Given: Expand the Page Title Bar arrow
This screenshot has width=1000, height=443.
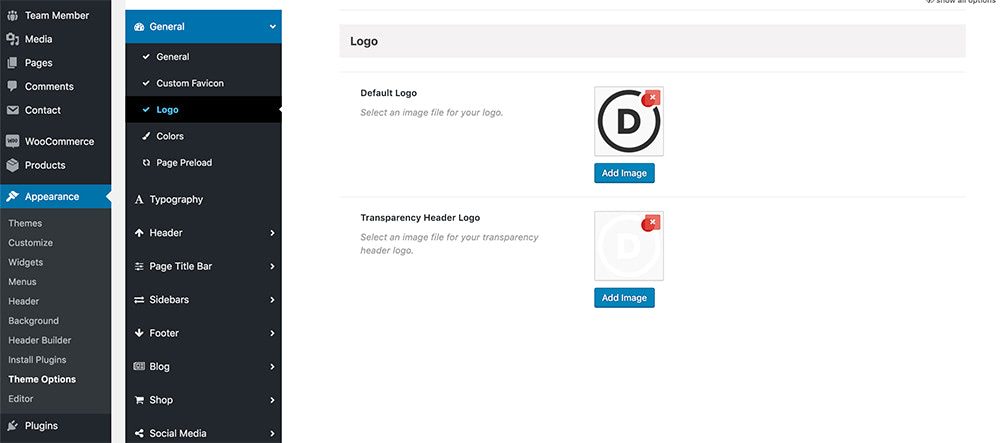Looking at the screenshot, I should pos(272,266).
